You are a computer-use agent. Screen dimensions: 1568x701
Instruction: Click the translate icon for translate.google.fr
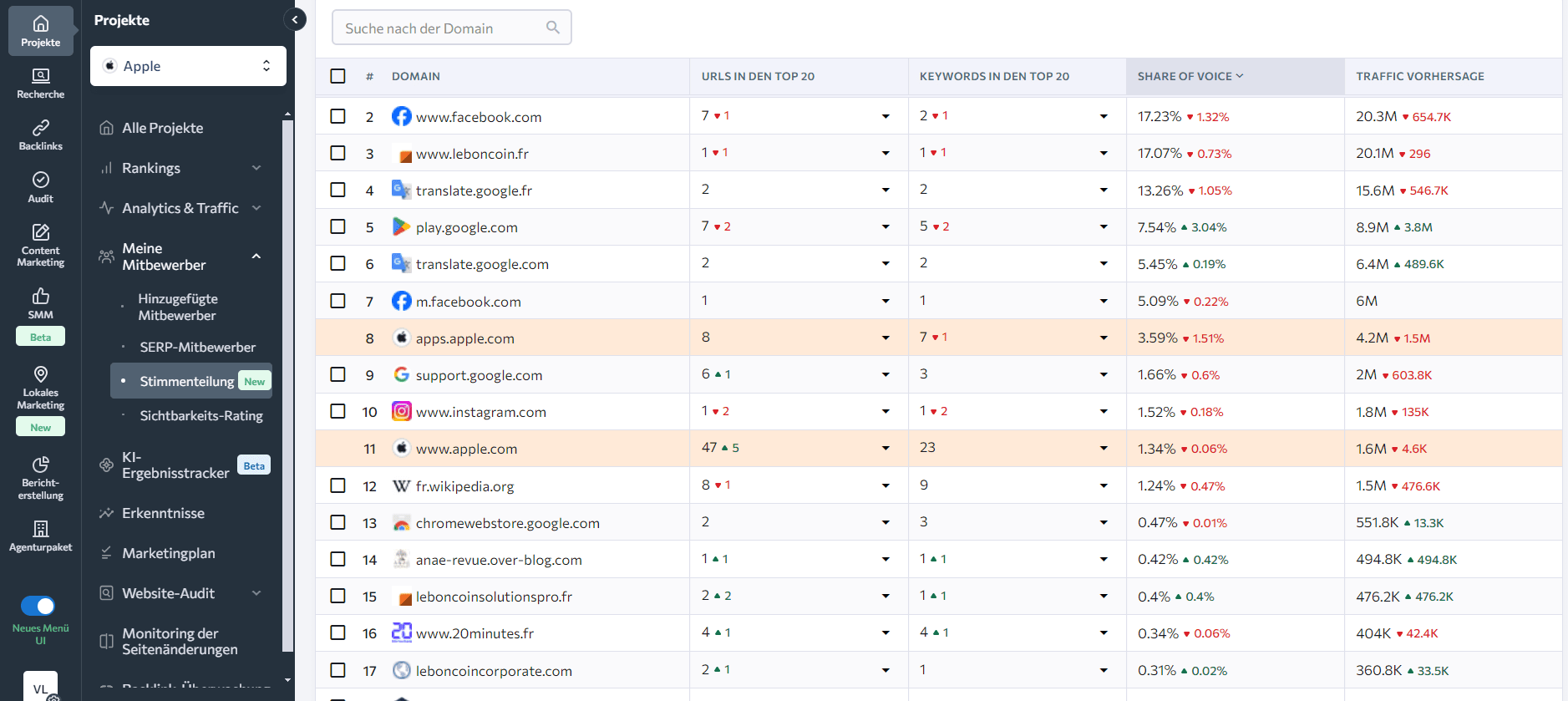[402, 190]
